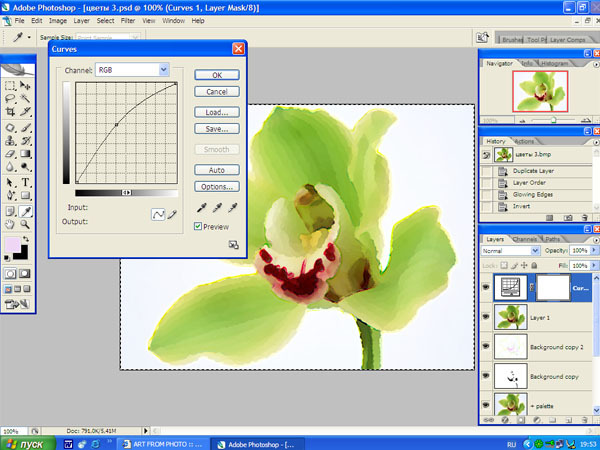Swap foreground and background colors
The image size is (600, 450).
coord(26,239)
